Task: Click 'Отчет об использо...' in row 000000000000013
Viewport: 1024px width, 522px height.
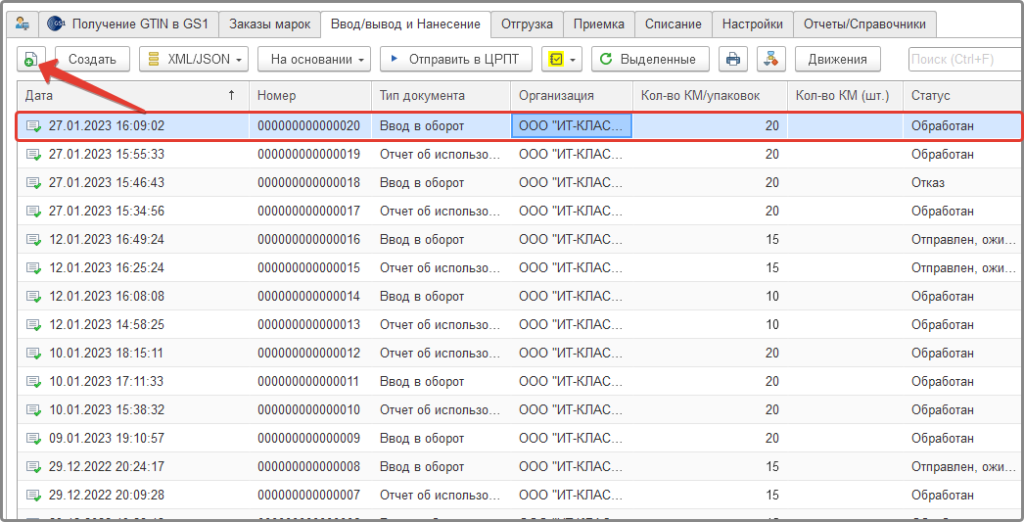Action: click(441, 324)
